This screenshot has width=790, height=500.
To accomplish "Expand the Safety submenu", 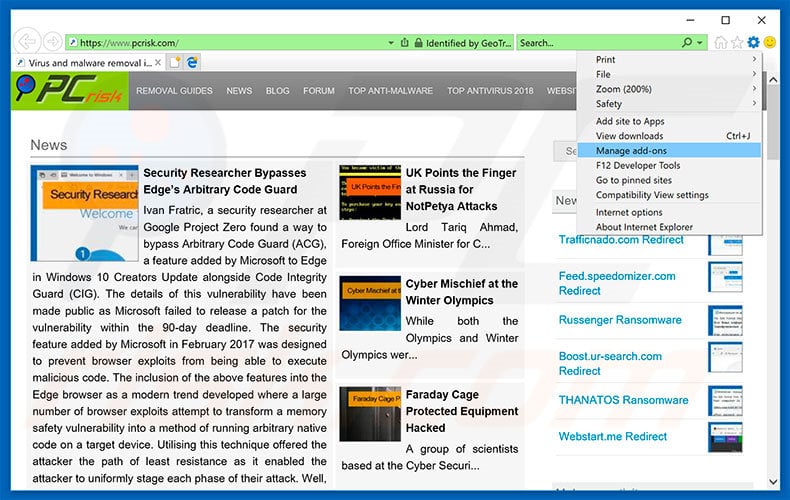I will pos(669,104).
